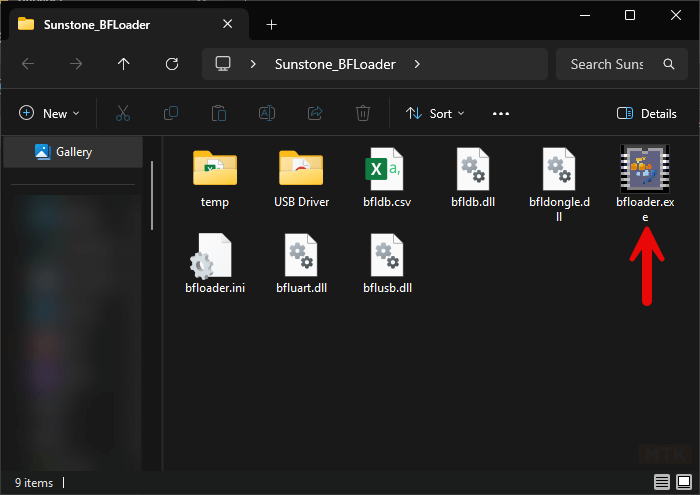Close the Sunstone_BFLoader tab

227,24
